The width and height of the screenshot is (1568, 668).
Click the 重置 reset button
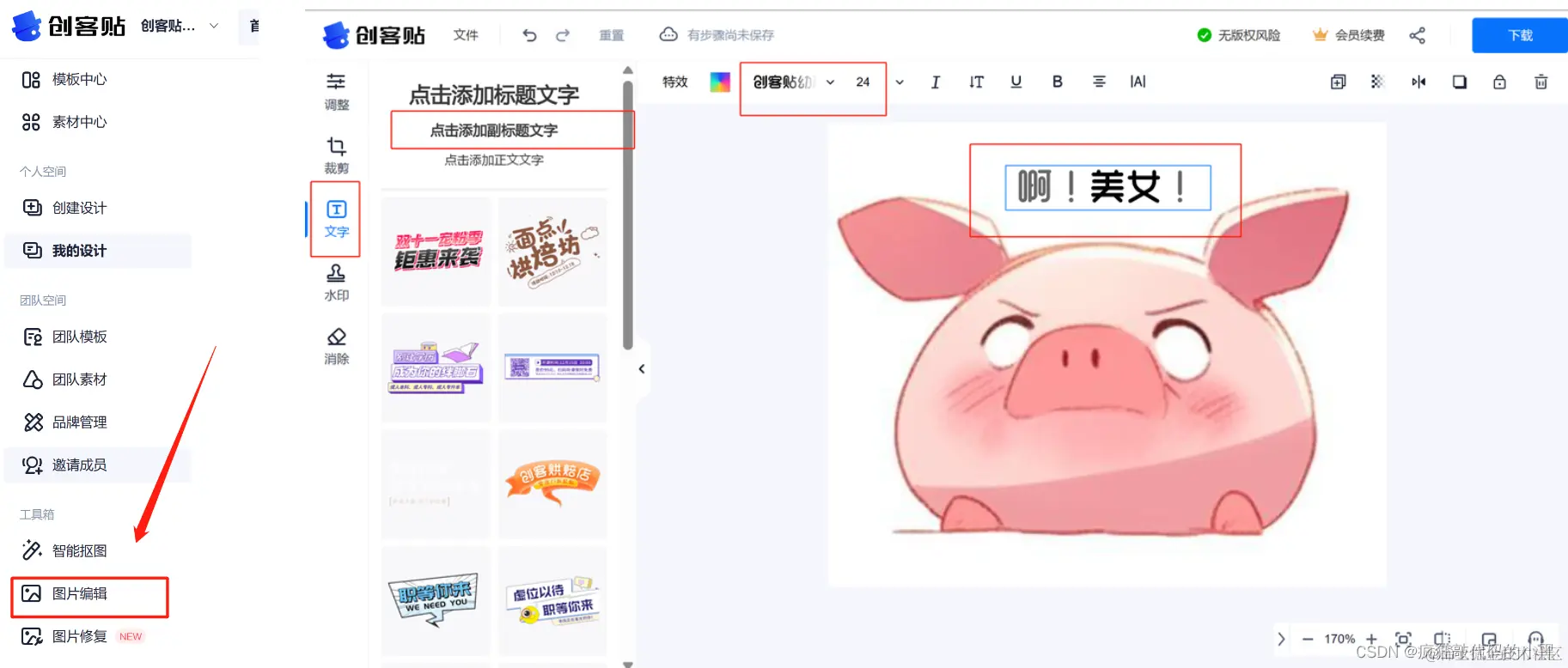(612, 35)
